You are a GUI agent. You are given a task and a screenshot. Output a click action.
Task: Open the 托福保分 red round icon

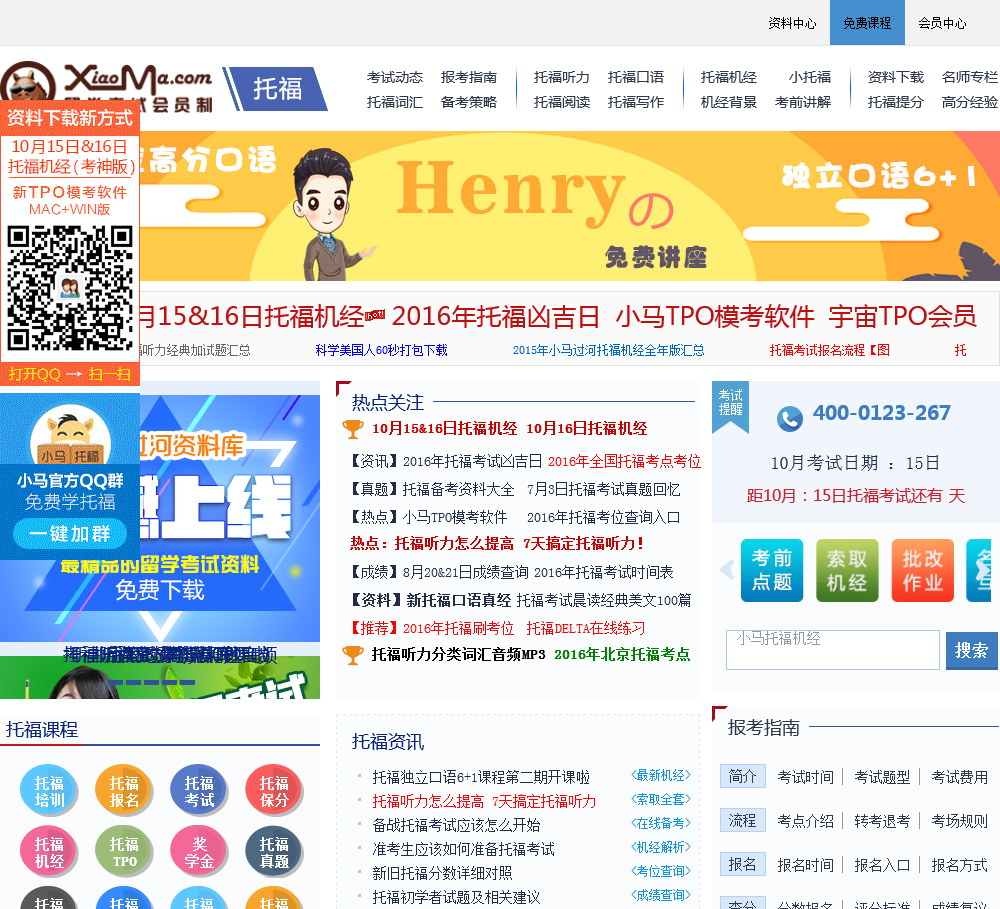[274, 791]
